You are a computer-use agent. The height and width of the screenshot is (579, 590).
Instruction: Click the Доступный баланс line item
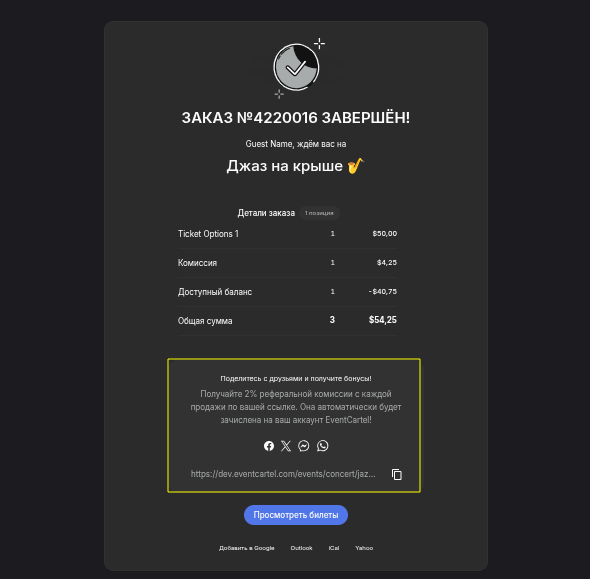click(287, 292)
